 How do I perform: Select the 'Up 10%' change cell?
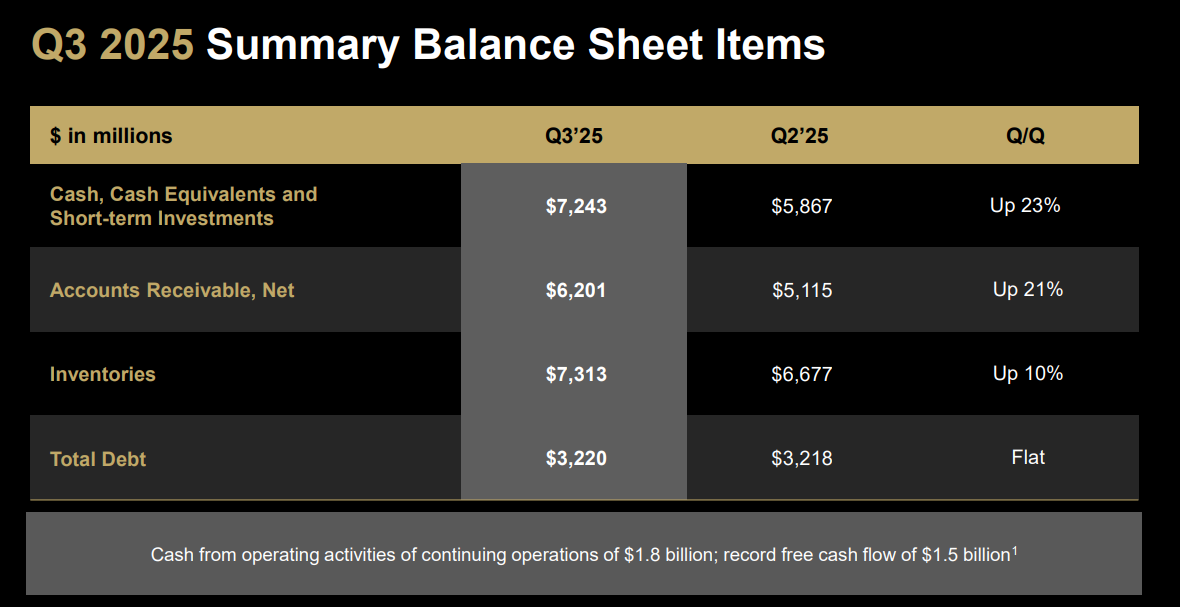coord(1027,373)
